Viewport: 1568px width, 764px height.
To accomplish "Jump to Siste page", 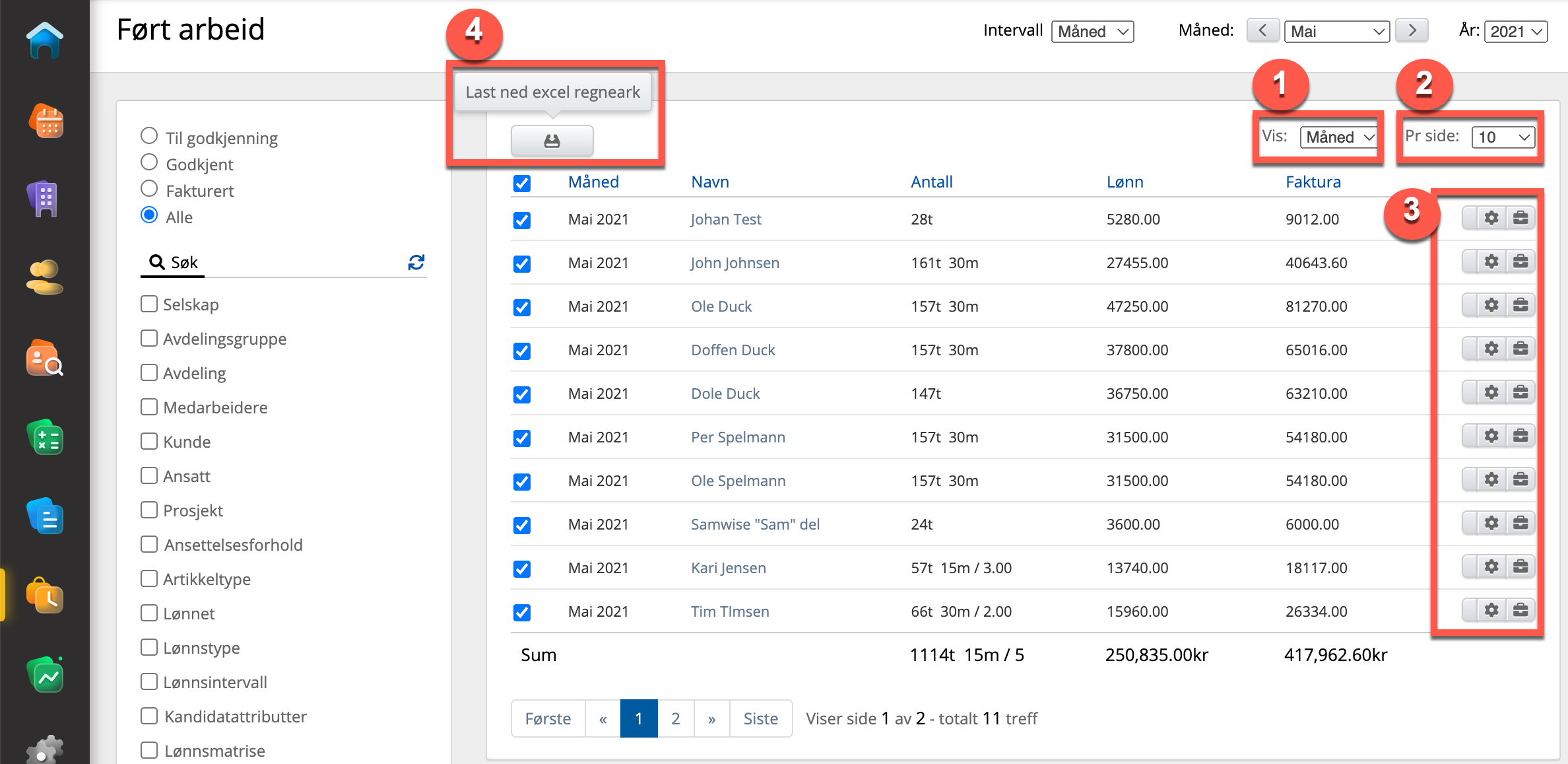I will (x=760, y=718).
